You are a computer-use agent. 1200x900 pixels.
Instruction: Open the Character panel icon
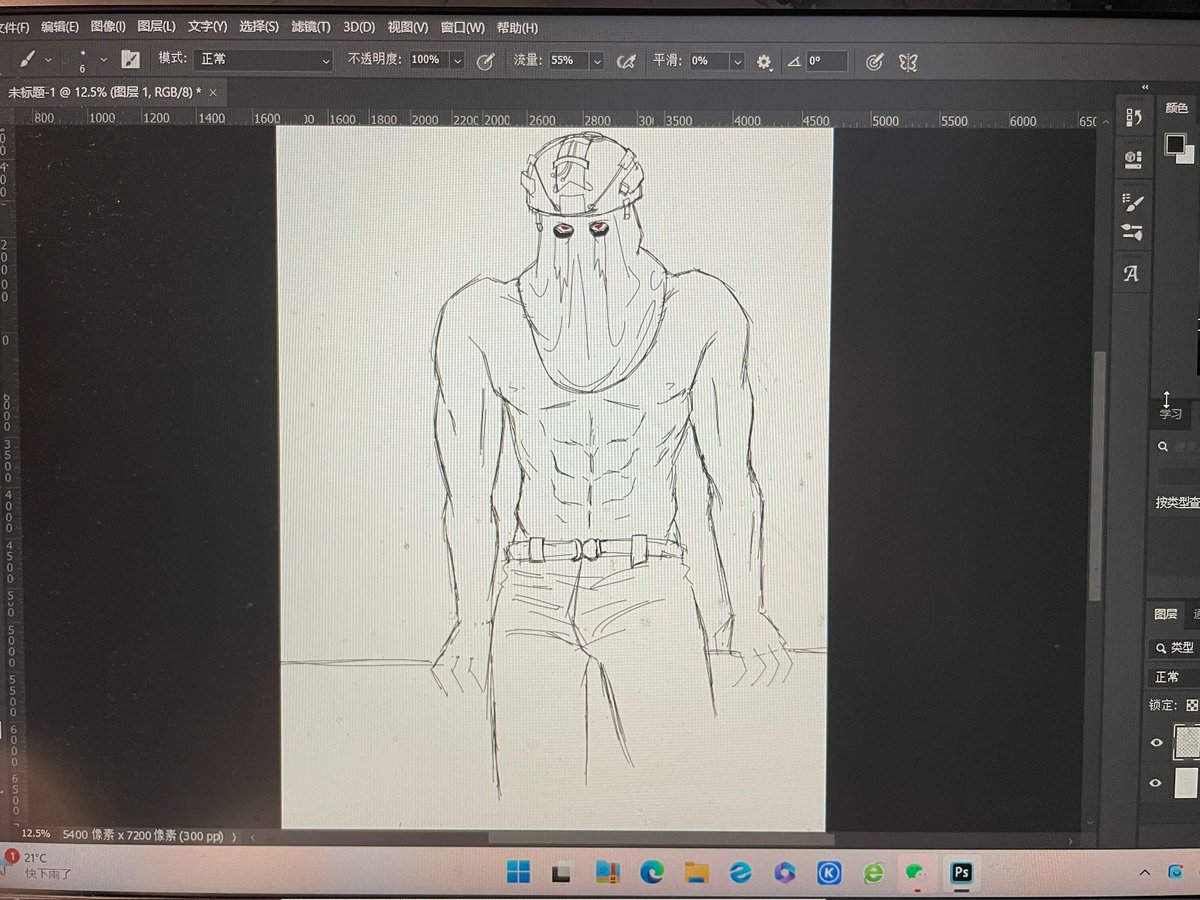1132,274
